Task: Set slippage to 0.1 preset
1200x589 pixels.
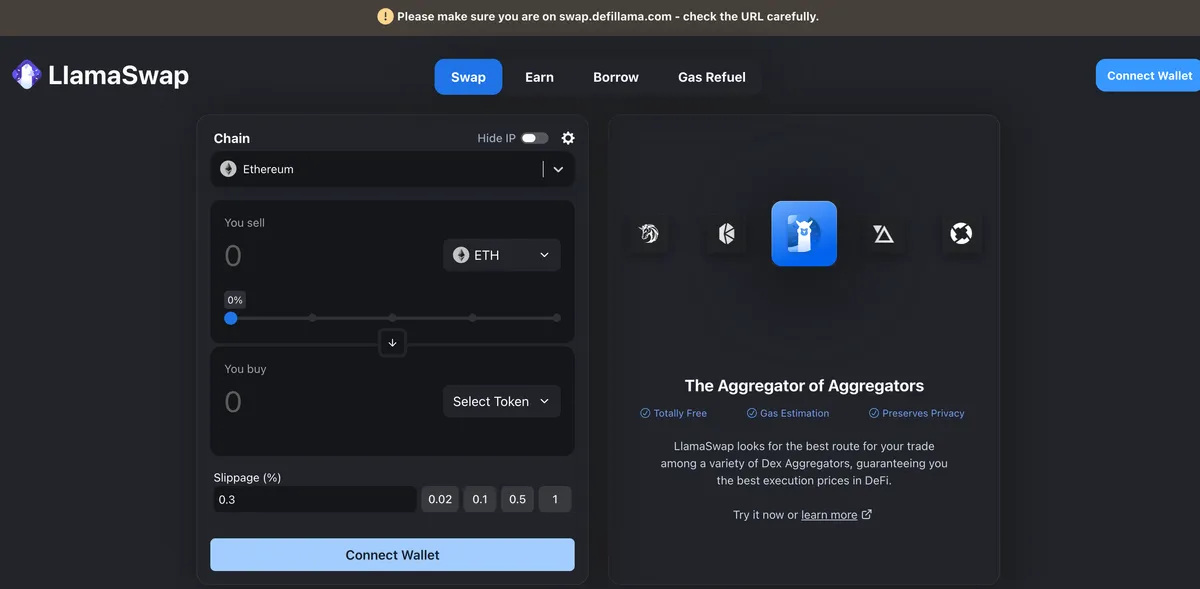Action: 480,499
